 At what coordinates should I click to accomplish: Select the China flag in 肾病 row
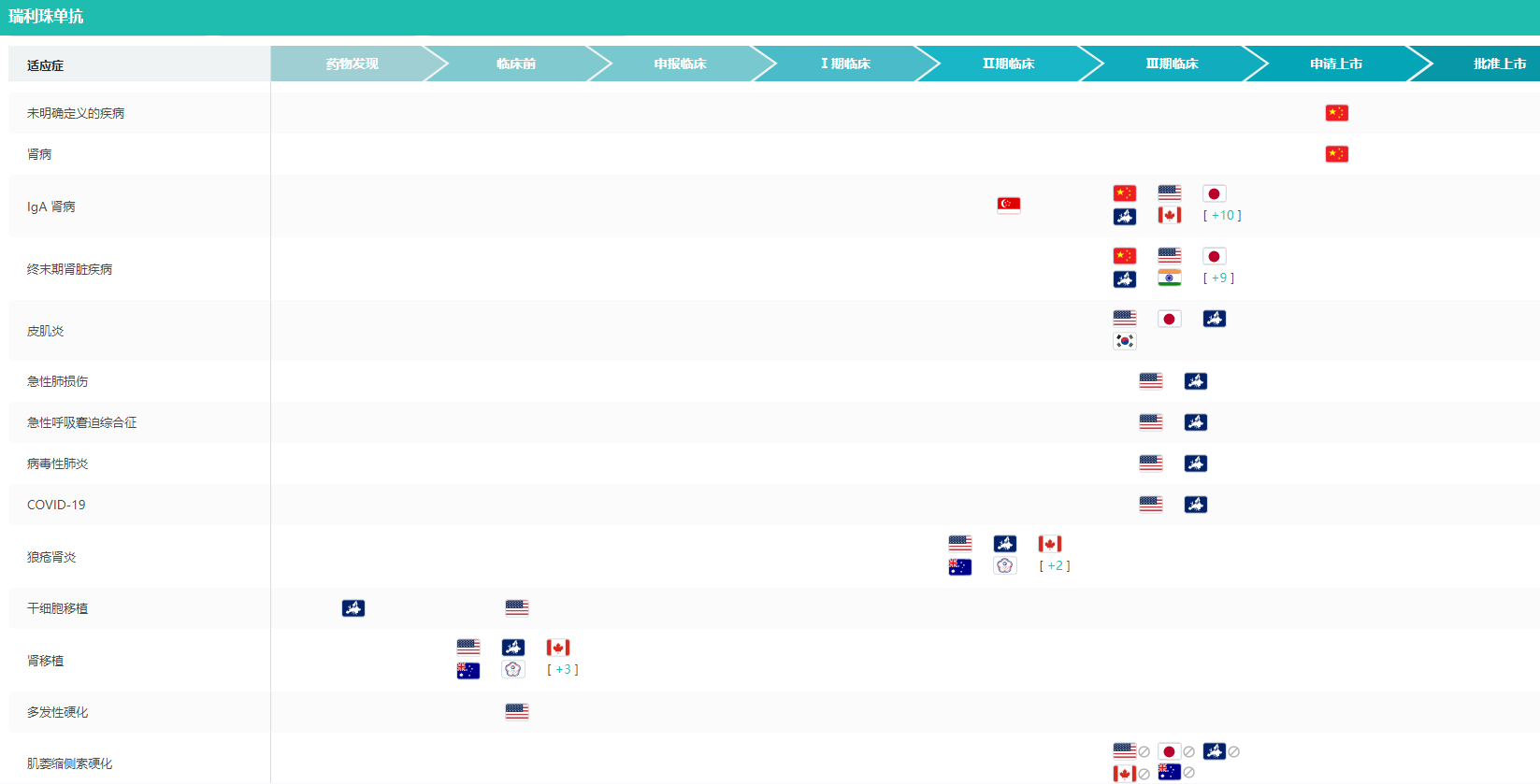click(1336, 154)
